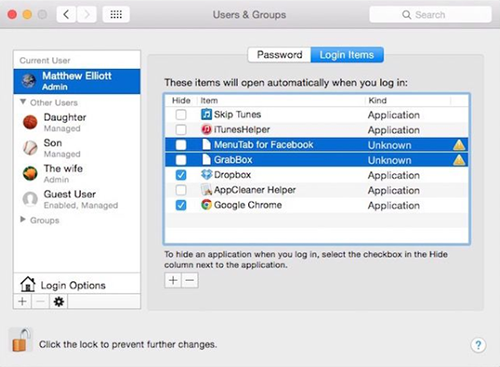
Task: Click the Skip Tunes app icon
Action: pyautogui.click(x=206, y=114)
